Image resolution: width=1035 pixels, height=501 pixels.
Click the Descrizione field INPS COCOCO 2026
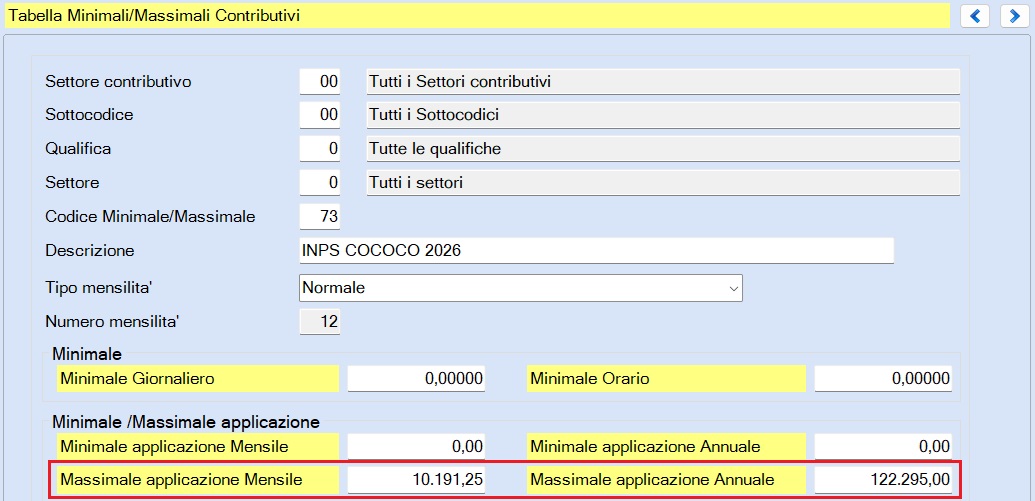tap(596, 251)
